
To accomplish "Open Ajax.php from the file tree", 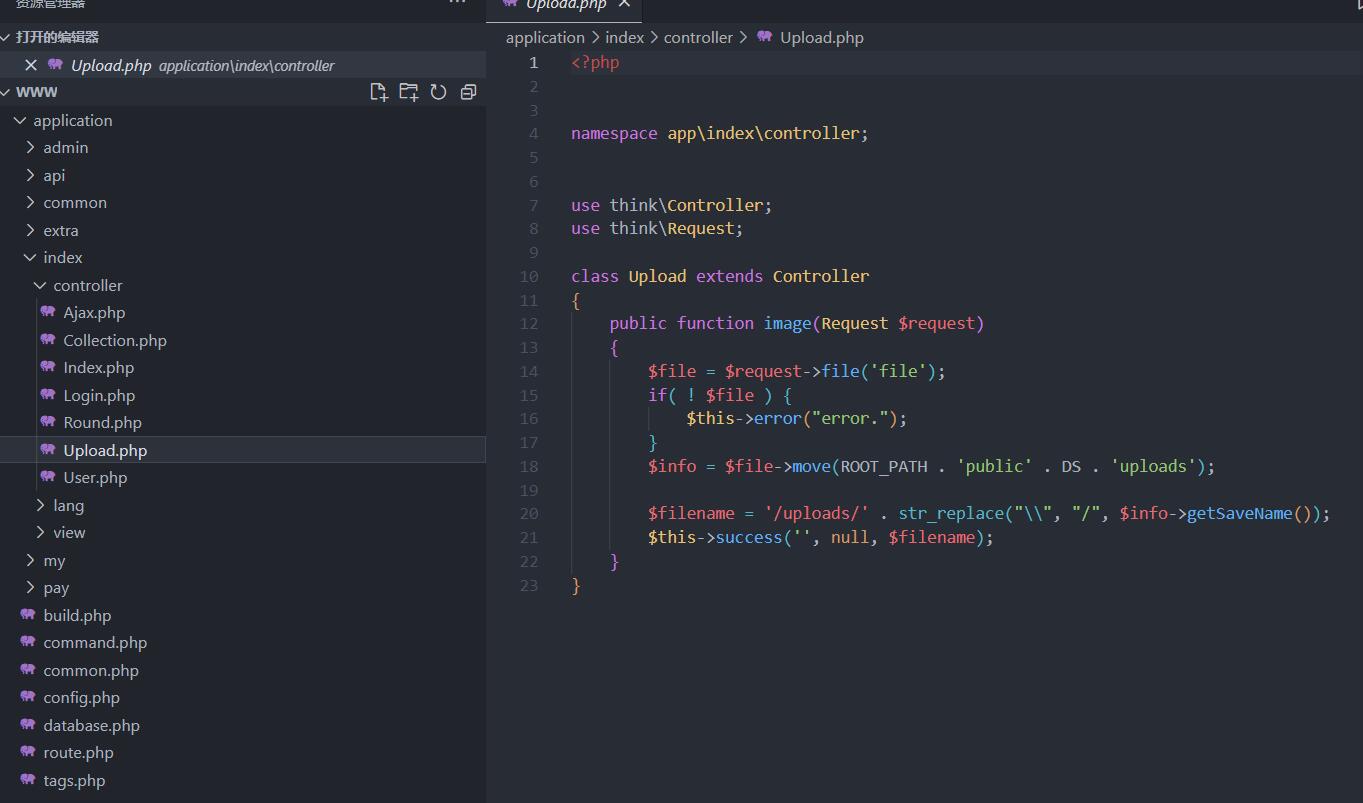I will (x=94, y=312).
